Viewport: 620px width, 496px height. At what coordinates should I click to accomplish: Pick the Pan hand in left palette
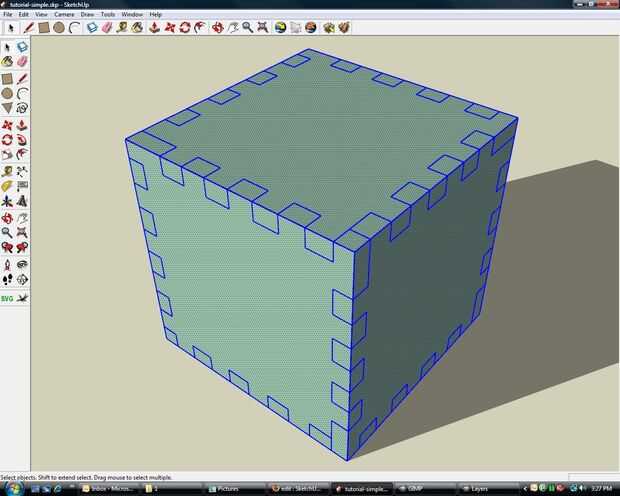point(22,218)
